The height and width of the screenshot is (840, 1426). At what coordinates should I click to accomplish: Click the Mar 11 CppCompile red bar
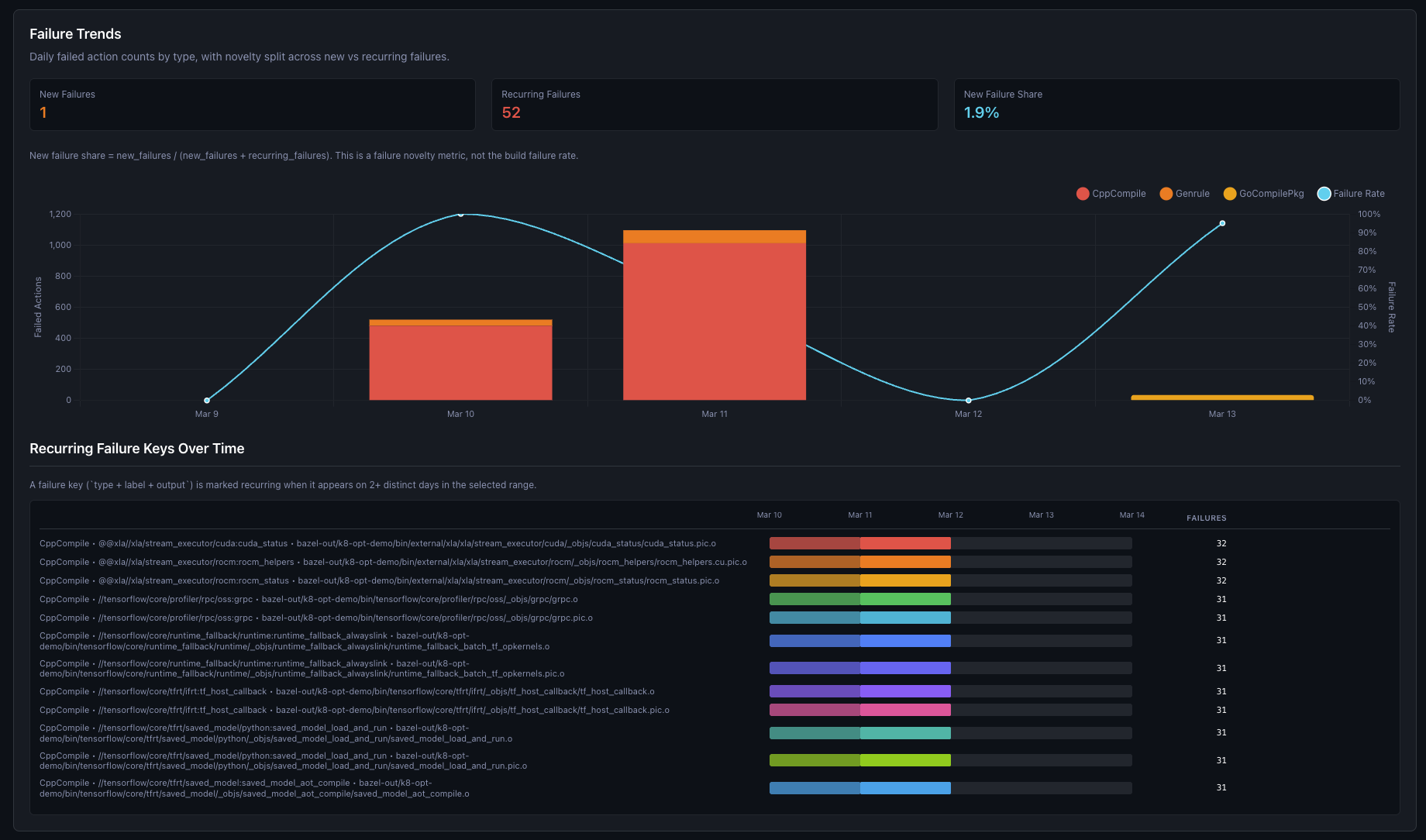(715, 322)
